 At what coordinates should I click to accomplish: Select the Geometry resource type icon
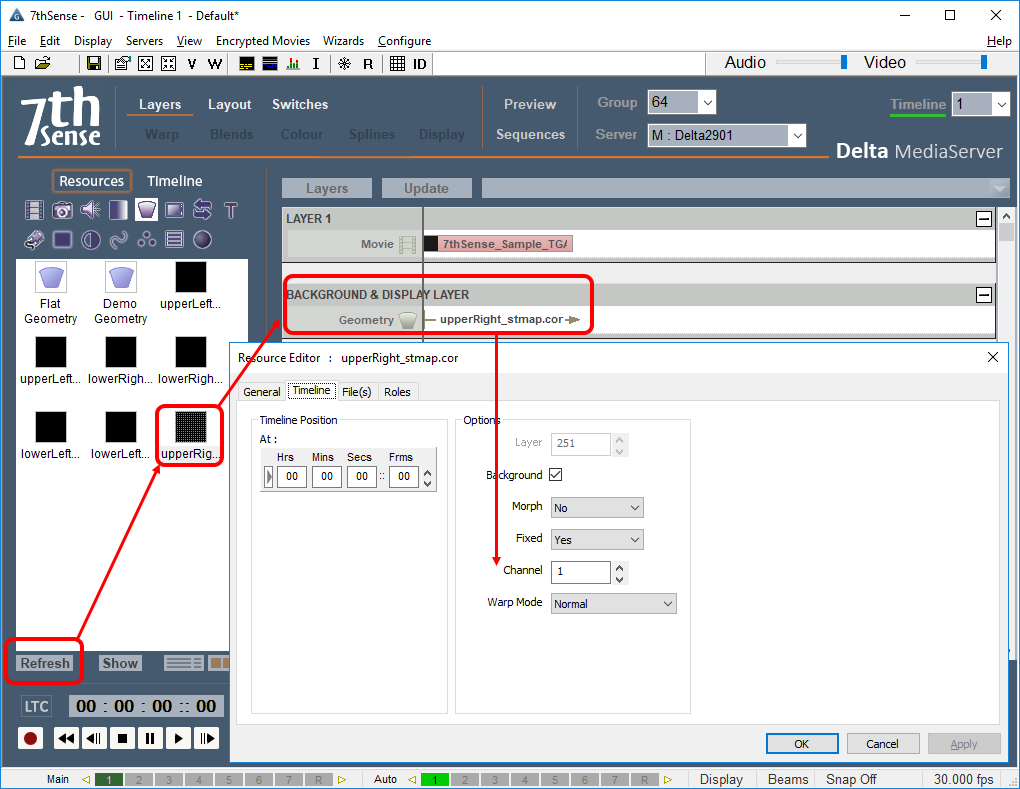coord(146,210)
